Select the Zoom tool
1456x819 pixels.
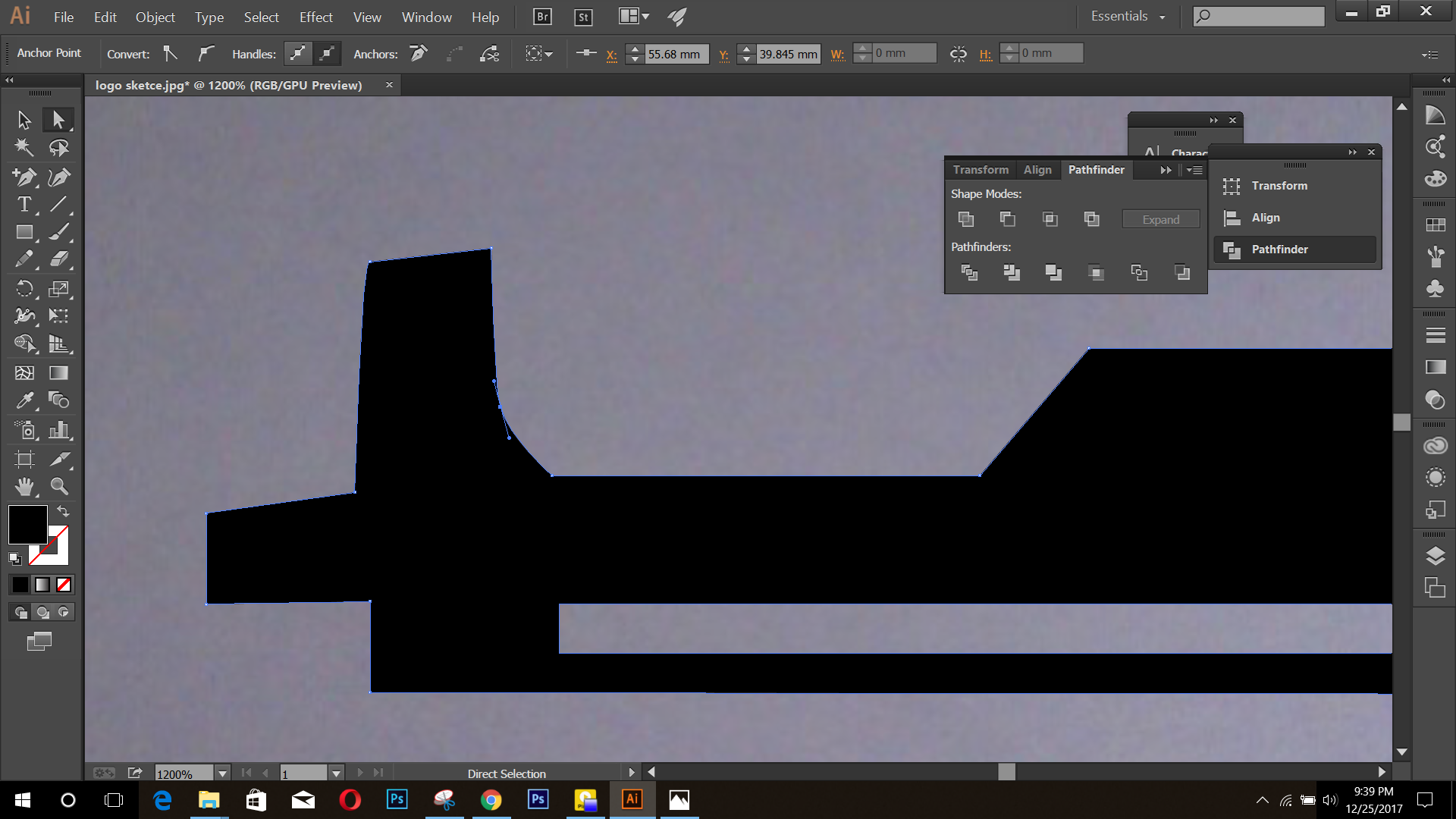click(x=58, y=486)
